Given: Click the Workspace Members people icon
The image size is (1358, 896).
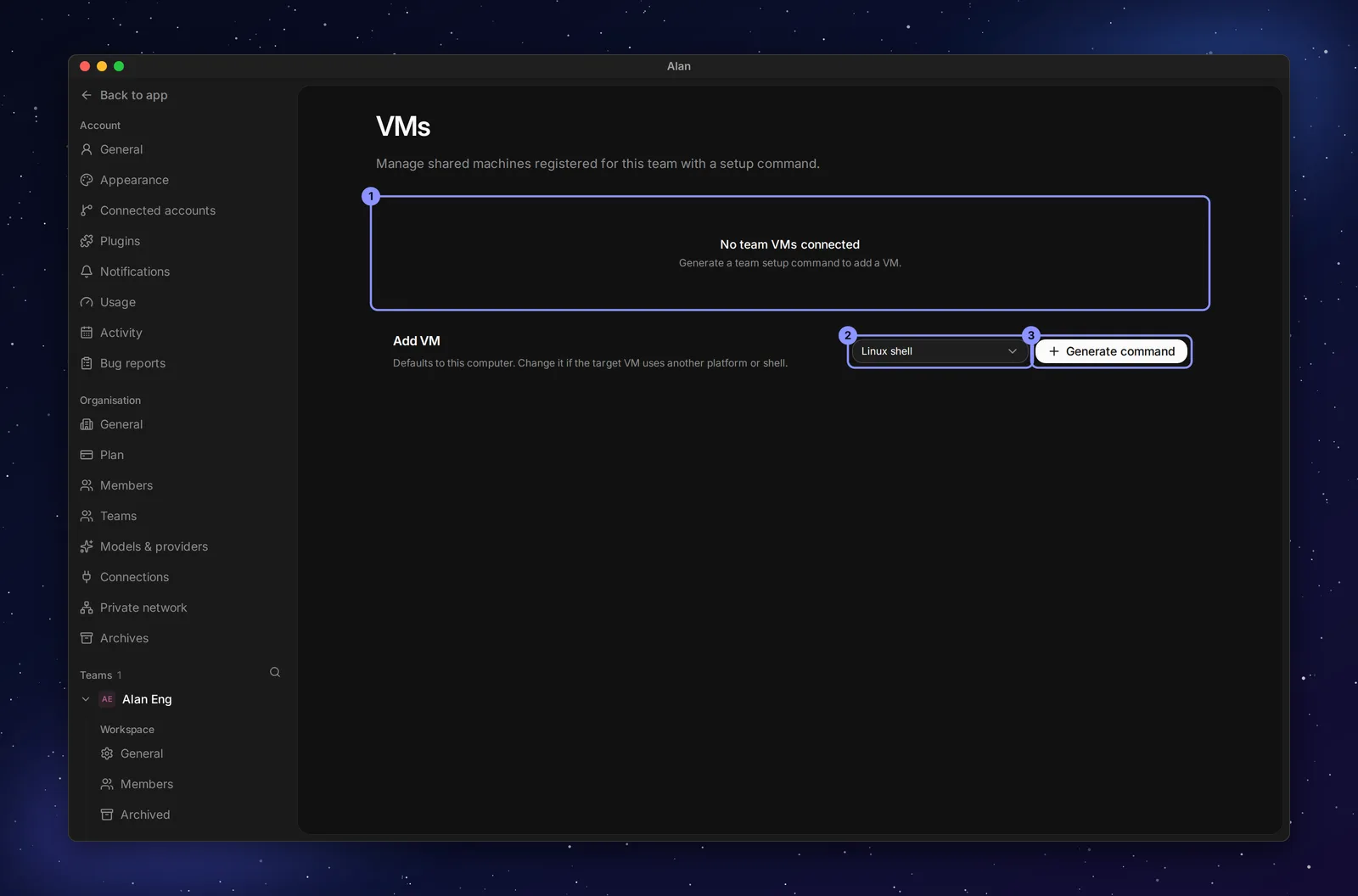Looking at the screenshot, I should (107, 784).
